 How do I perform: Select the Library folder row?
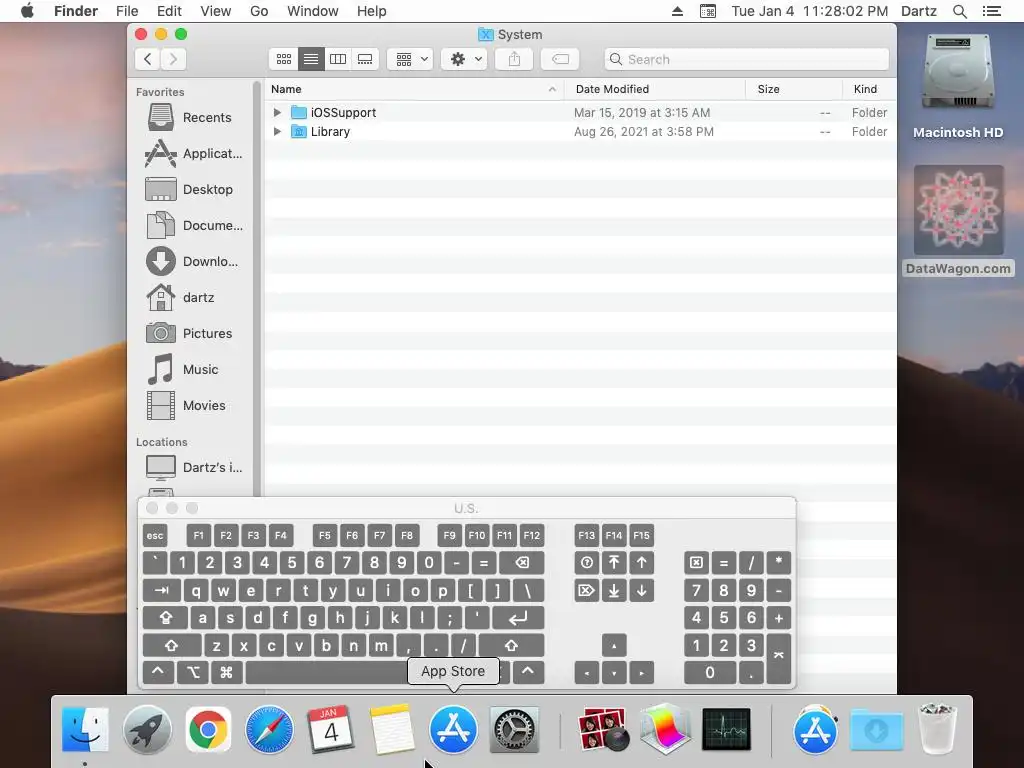(580, 131)
